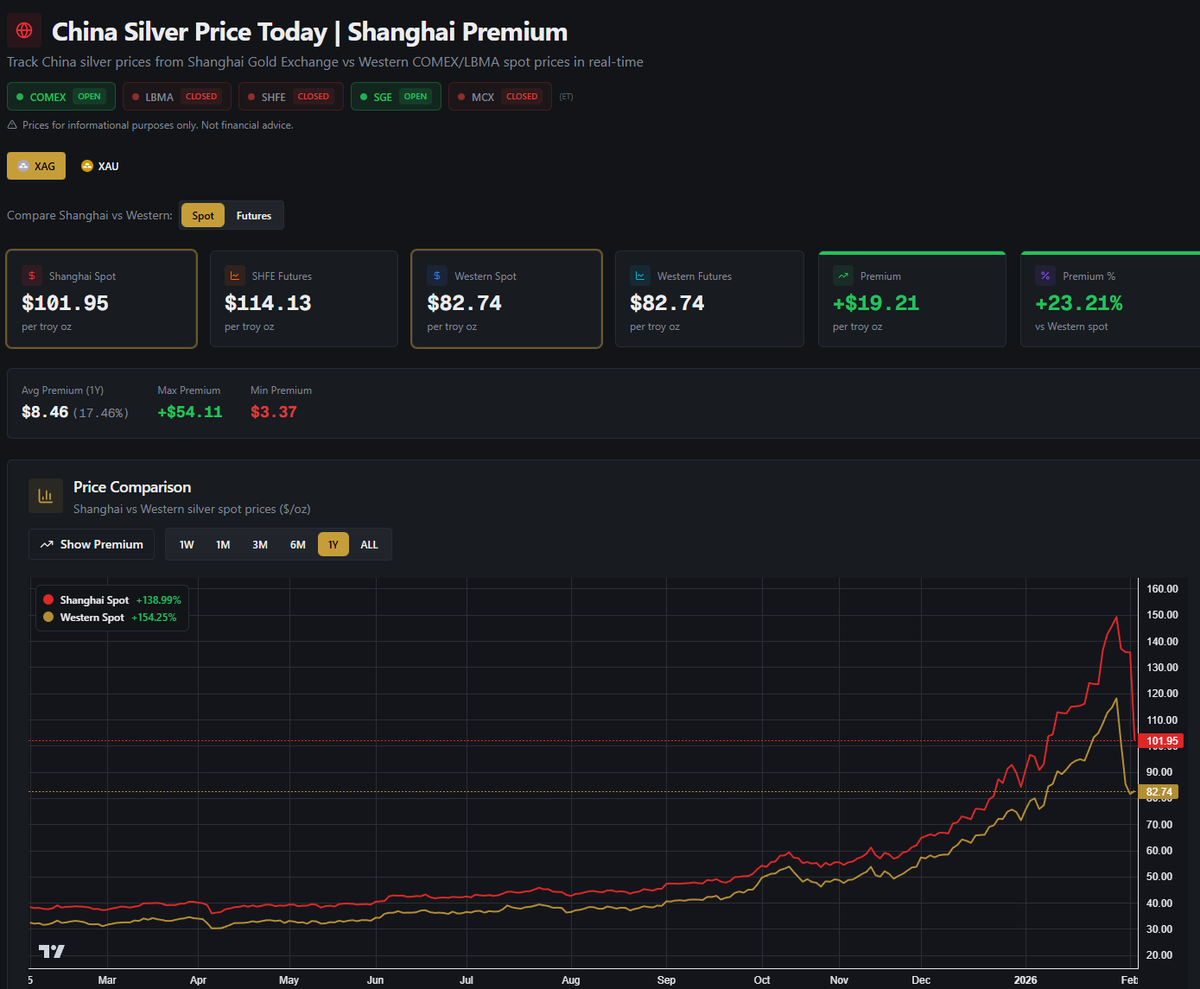1200x989 pixels.
Task: Select the 1M time range tab
Action: [223, 544]
